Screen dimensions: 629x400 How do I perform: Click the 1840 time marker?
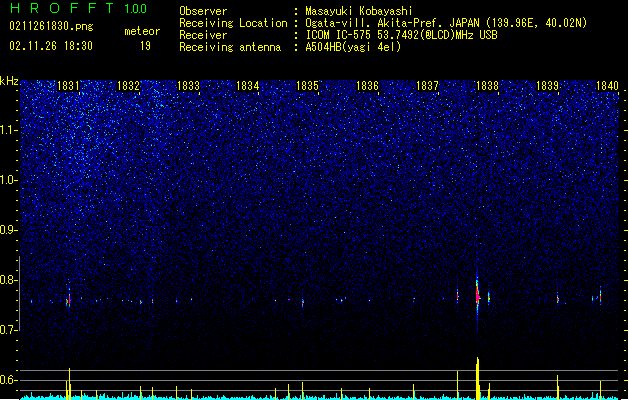click(607, 85)
